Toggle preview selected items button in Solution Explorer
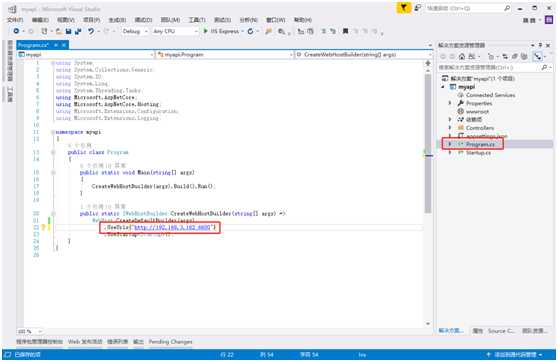The image size is (558, 362). (537, 56)
